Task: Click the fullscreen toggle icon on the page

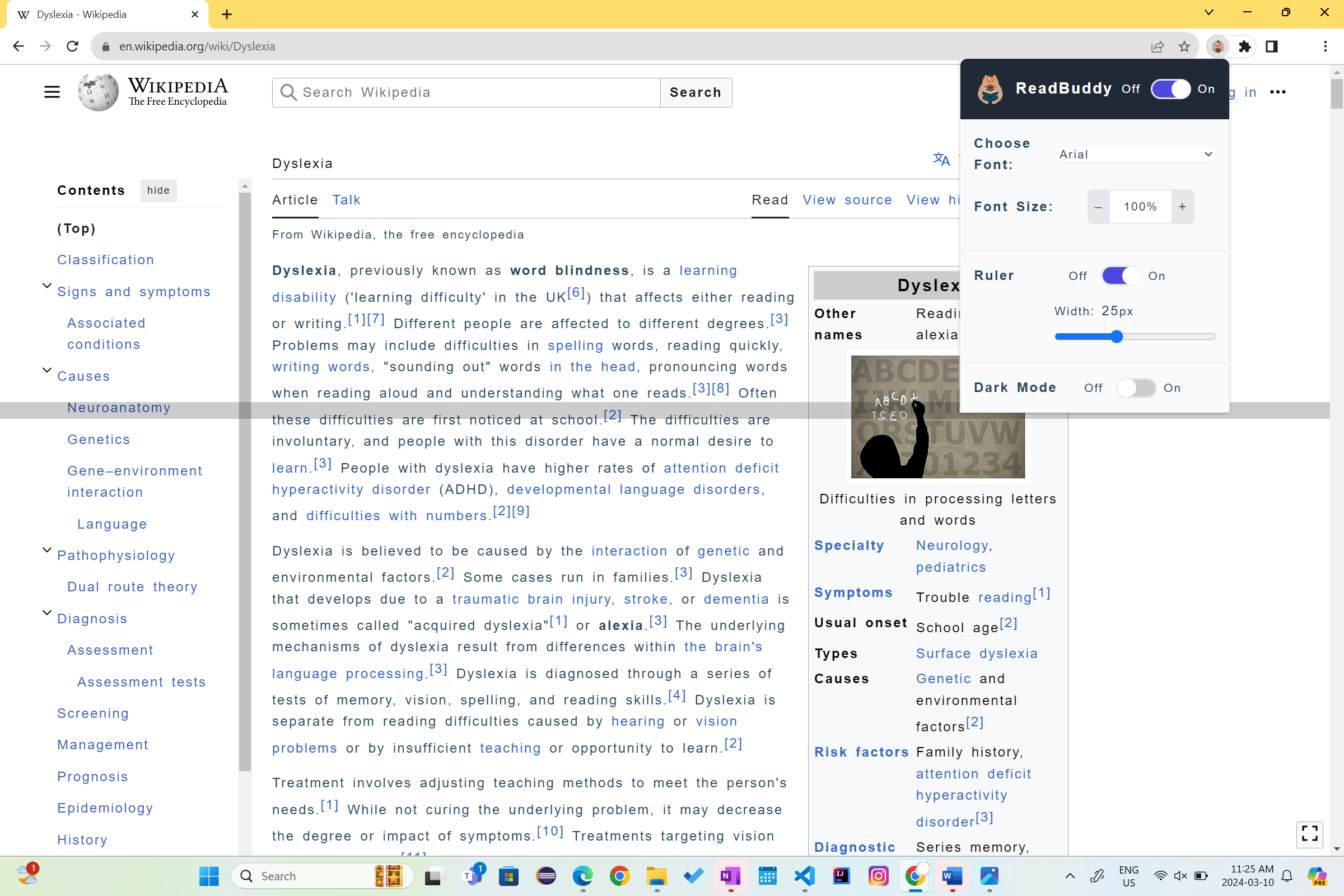Action: coord(1309,833)
